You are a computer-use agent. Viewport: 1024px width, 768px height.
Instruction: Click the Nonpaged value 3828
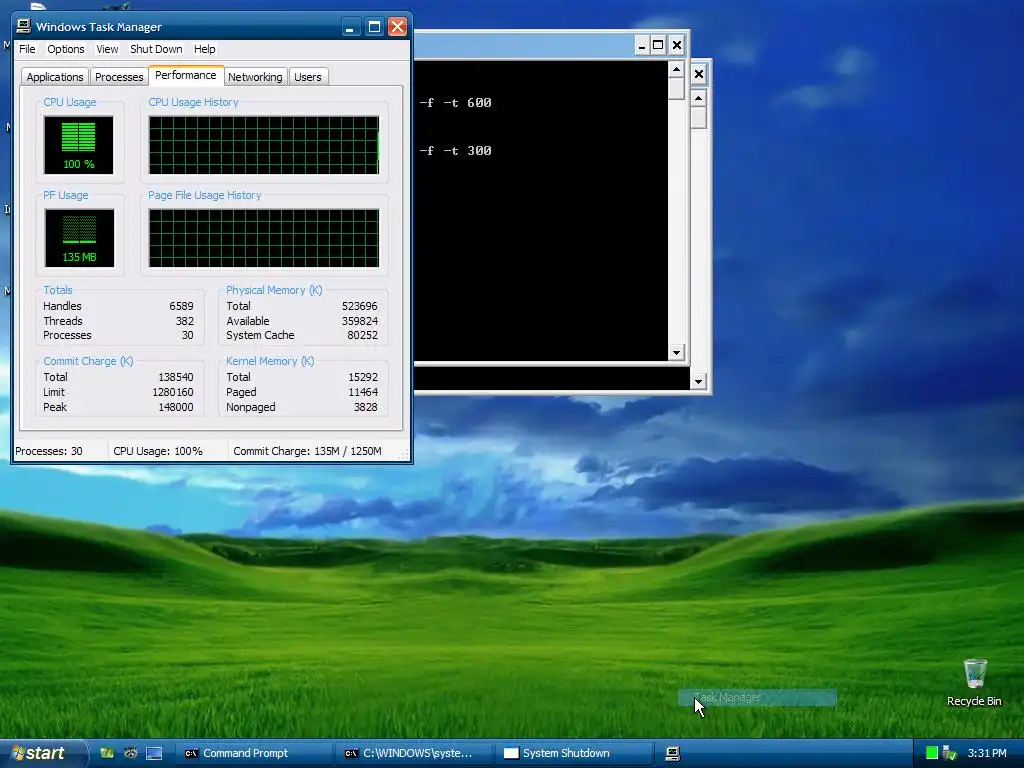click(x=366, y=407)
